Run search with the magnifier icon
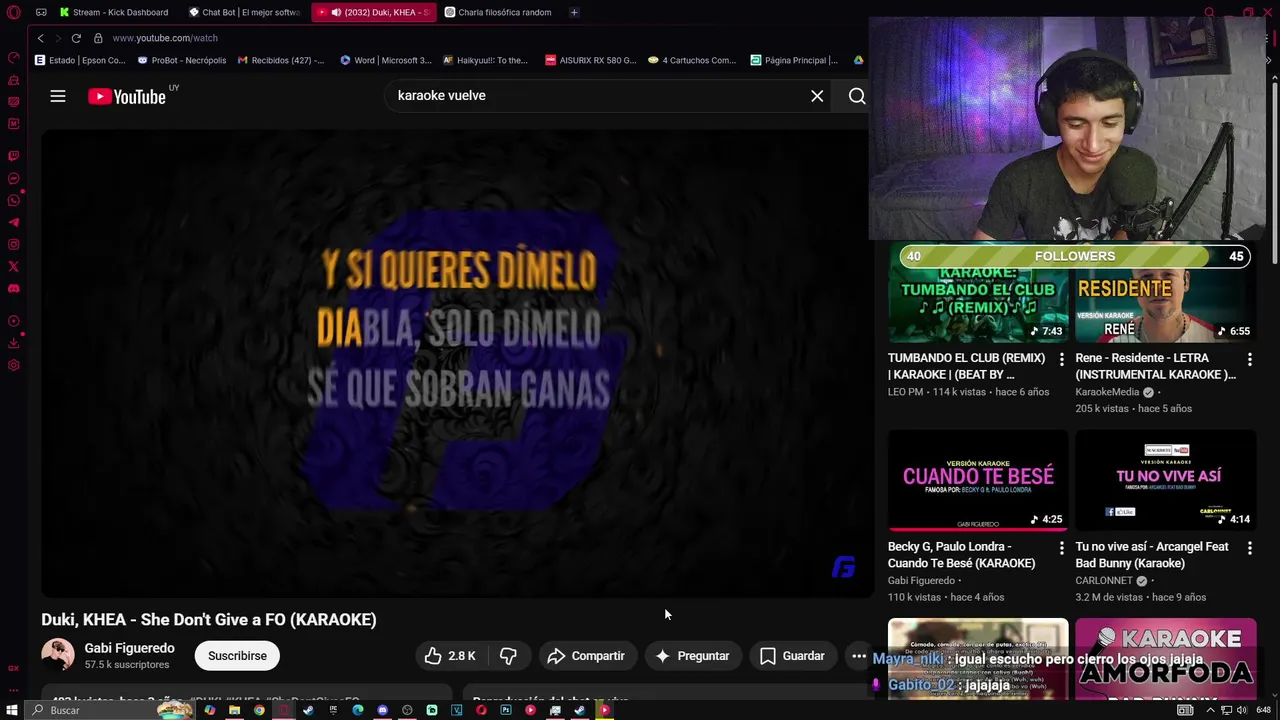This screenshot has width=1280, height=720. click(857, 96)
